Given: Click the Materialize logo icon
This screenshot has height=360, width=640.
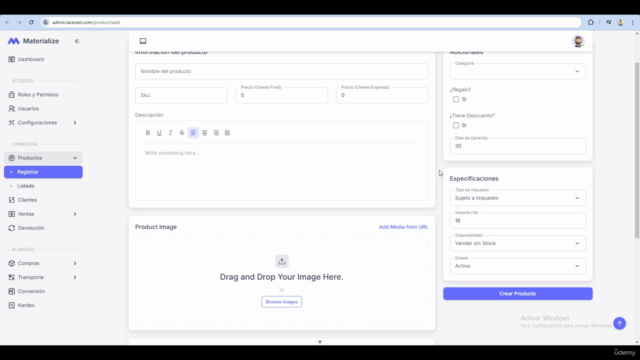Looking at the screenshot, I should pyautogui.click(x=13, y=41).
